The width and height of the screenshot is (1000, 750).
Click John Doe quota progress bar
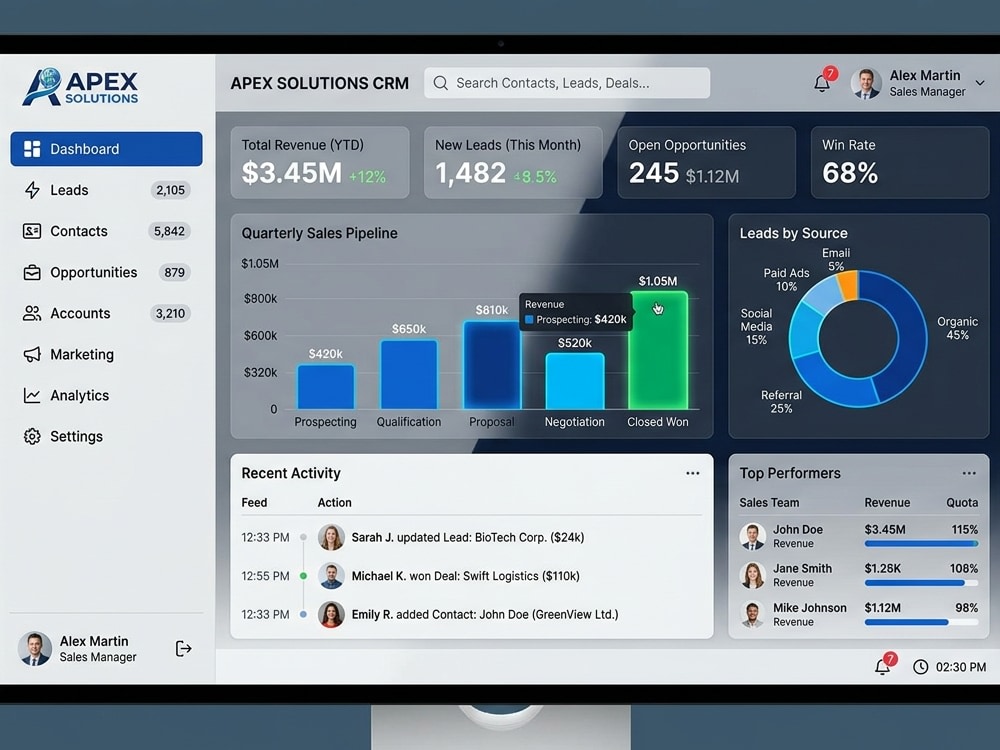point(921,544)
